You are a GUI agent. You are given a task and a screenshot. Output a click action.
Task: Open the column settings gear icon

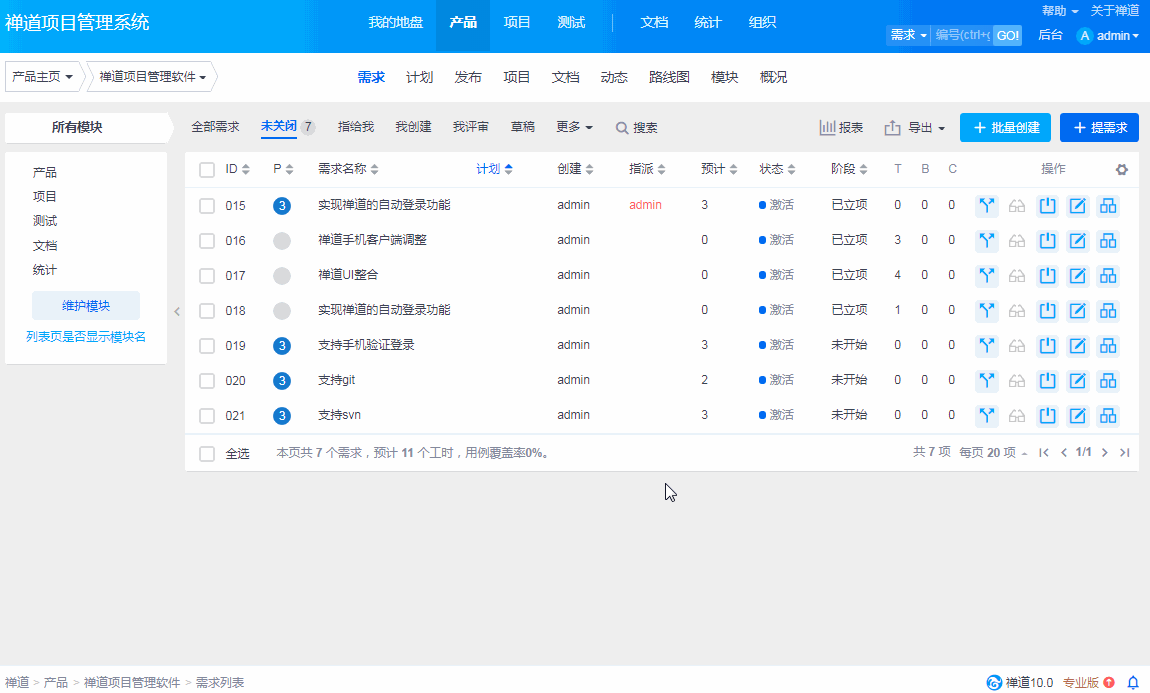1122,170
